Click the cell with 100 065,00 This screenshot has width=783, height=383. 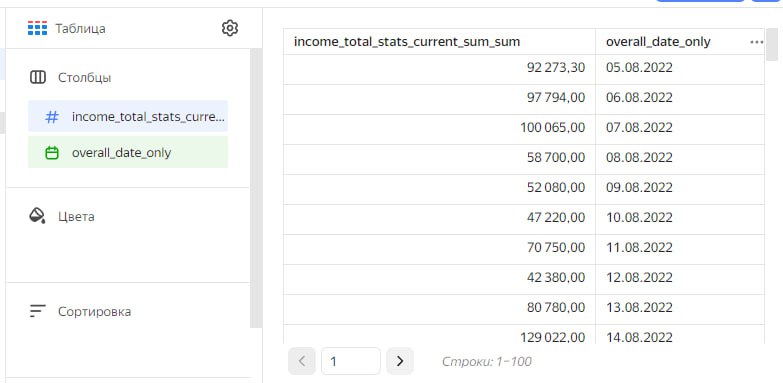[439, 127]
